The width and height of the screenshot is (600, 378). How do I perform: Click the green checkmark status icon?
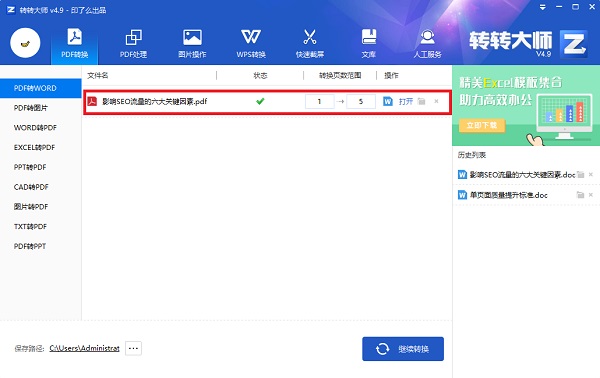tap(260, 101)
